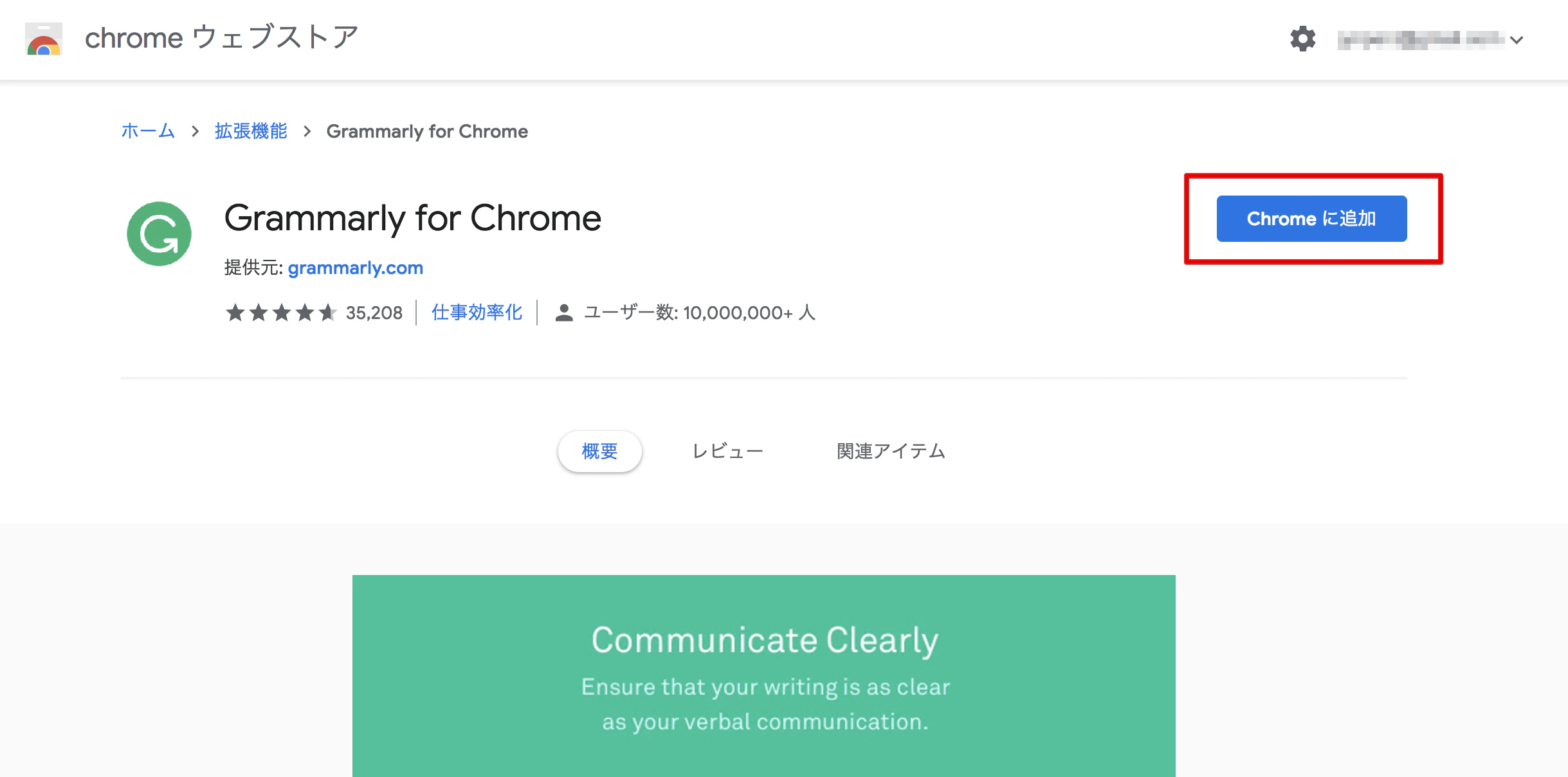Click the Communicate Clearly banner image
The width and height of the screenshot is (1568, 777).
[x=763, y=675]
